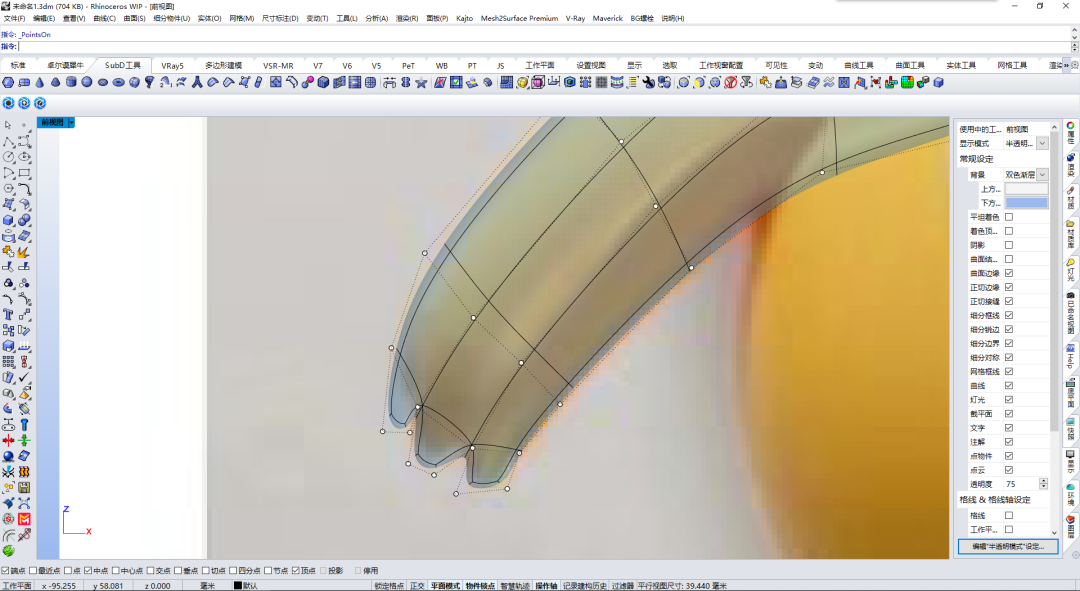
Task: Open the 背景 双色渐层 dropdown
Action: click(1042, 175)
